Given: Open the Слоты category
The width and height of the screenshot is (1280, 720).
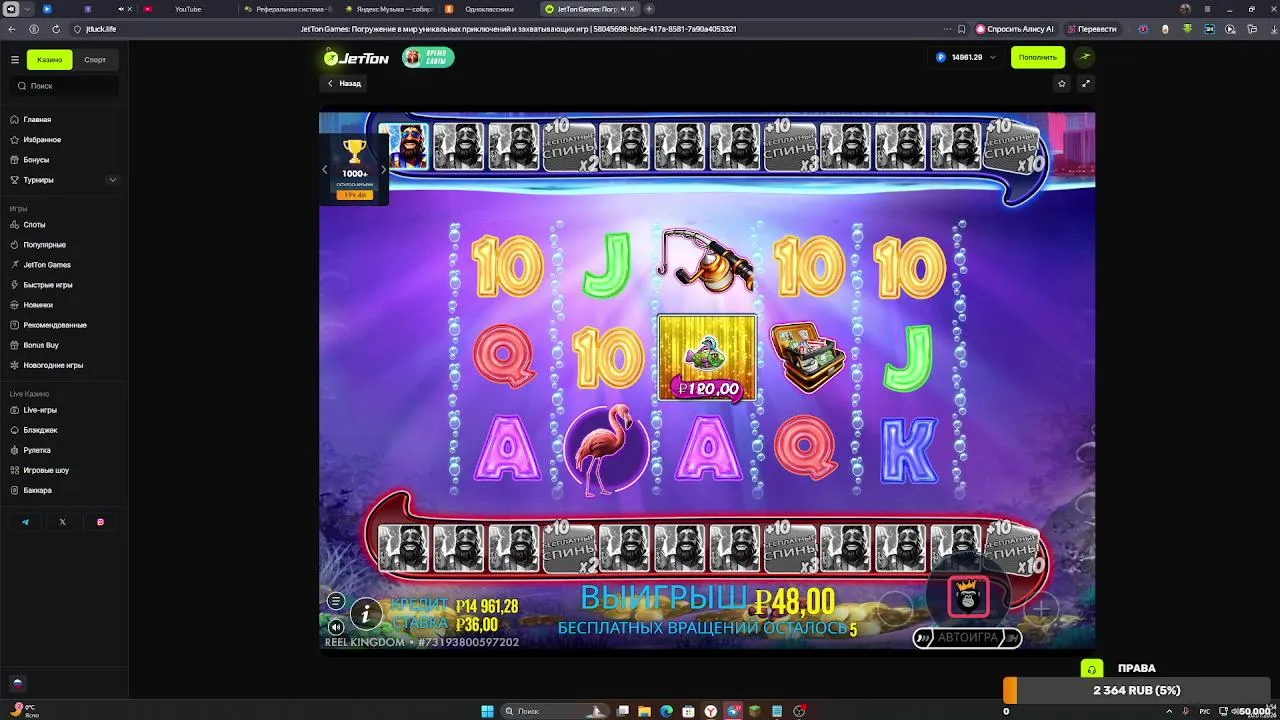Looking at the screenshot, I should 34,225.
